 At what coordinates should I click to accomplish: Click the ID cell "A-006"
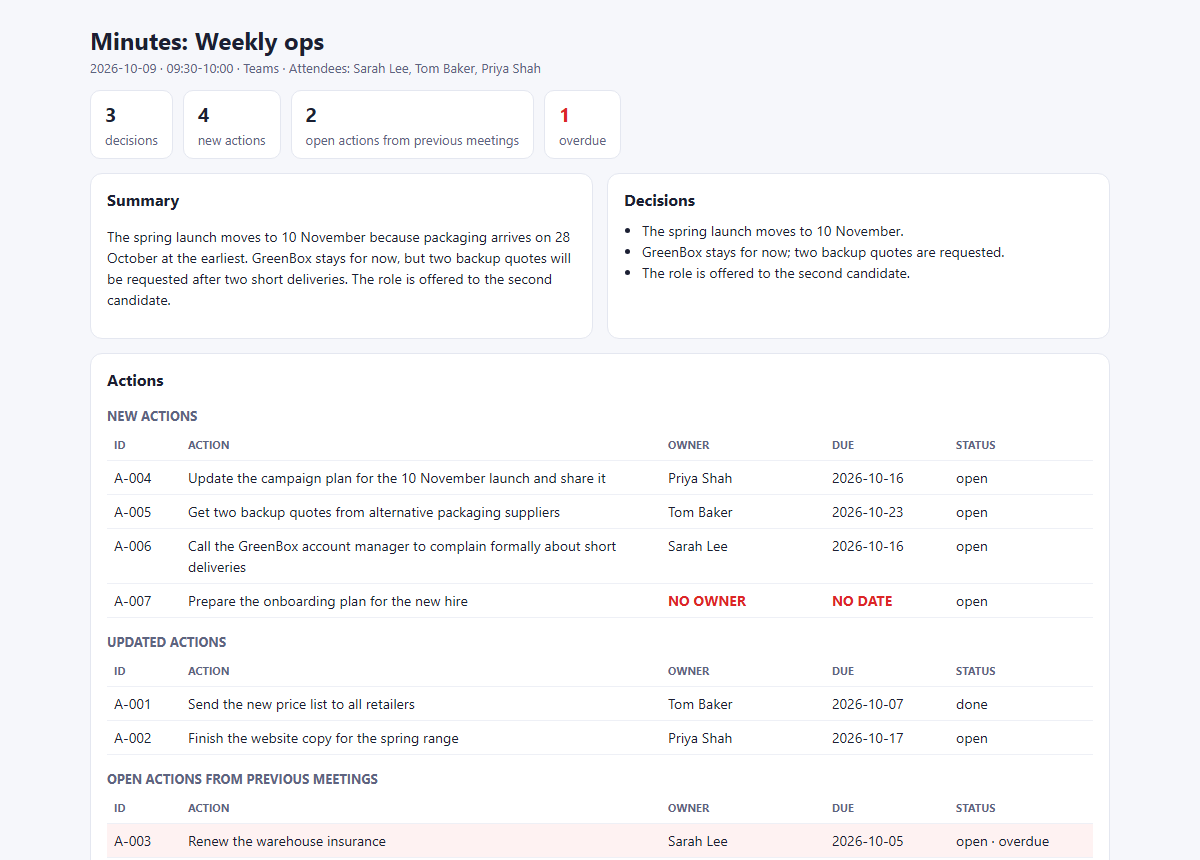[133, 546]
